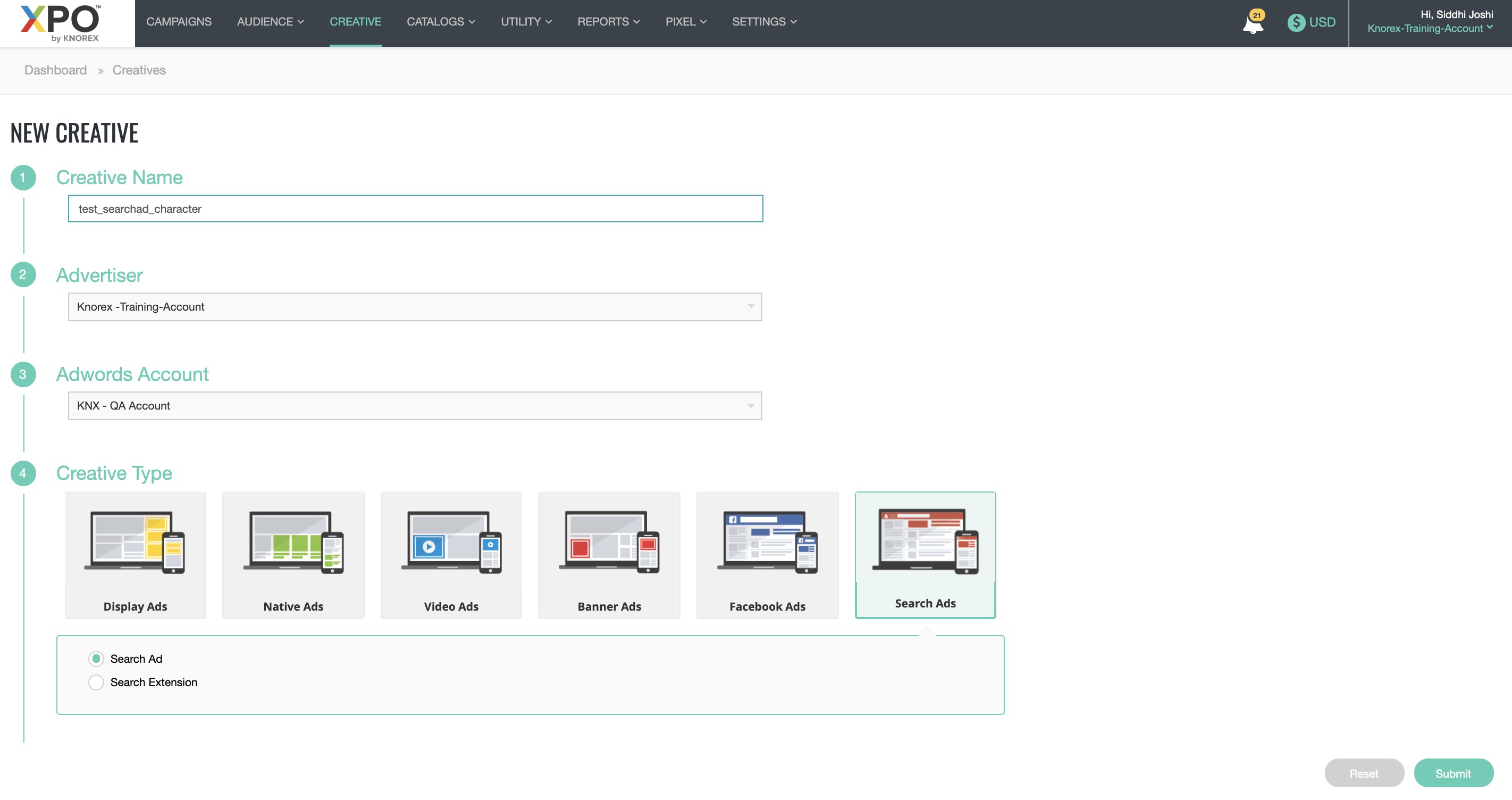Open the Reports menu
Viewport: 1512px width, 800px height.
608,22
